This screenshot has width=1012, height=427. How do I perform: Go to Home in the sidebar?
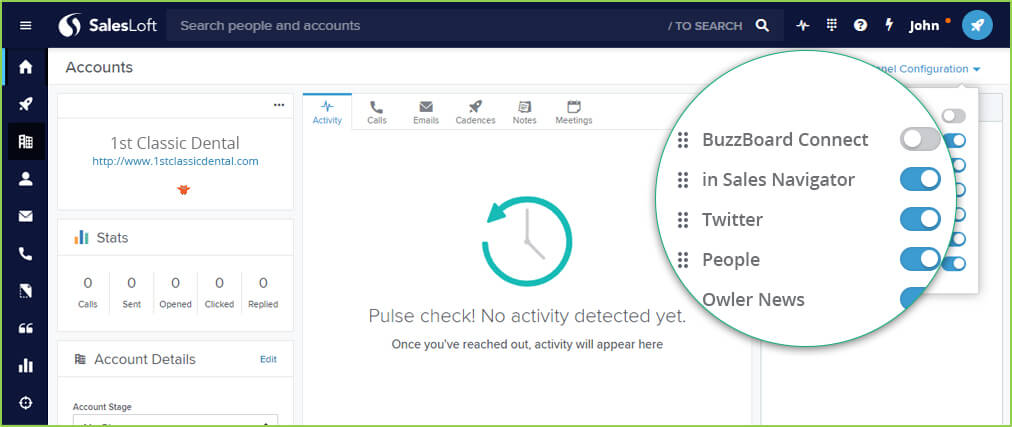click(x=26, y=67)
